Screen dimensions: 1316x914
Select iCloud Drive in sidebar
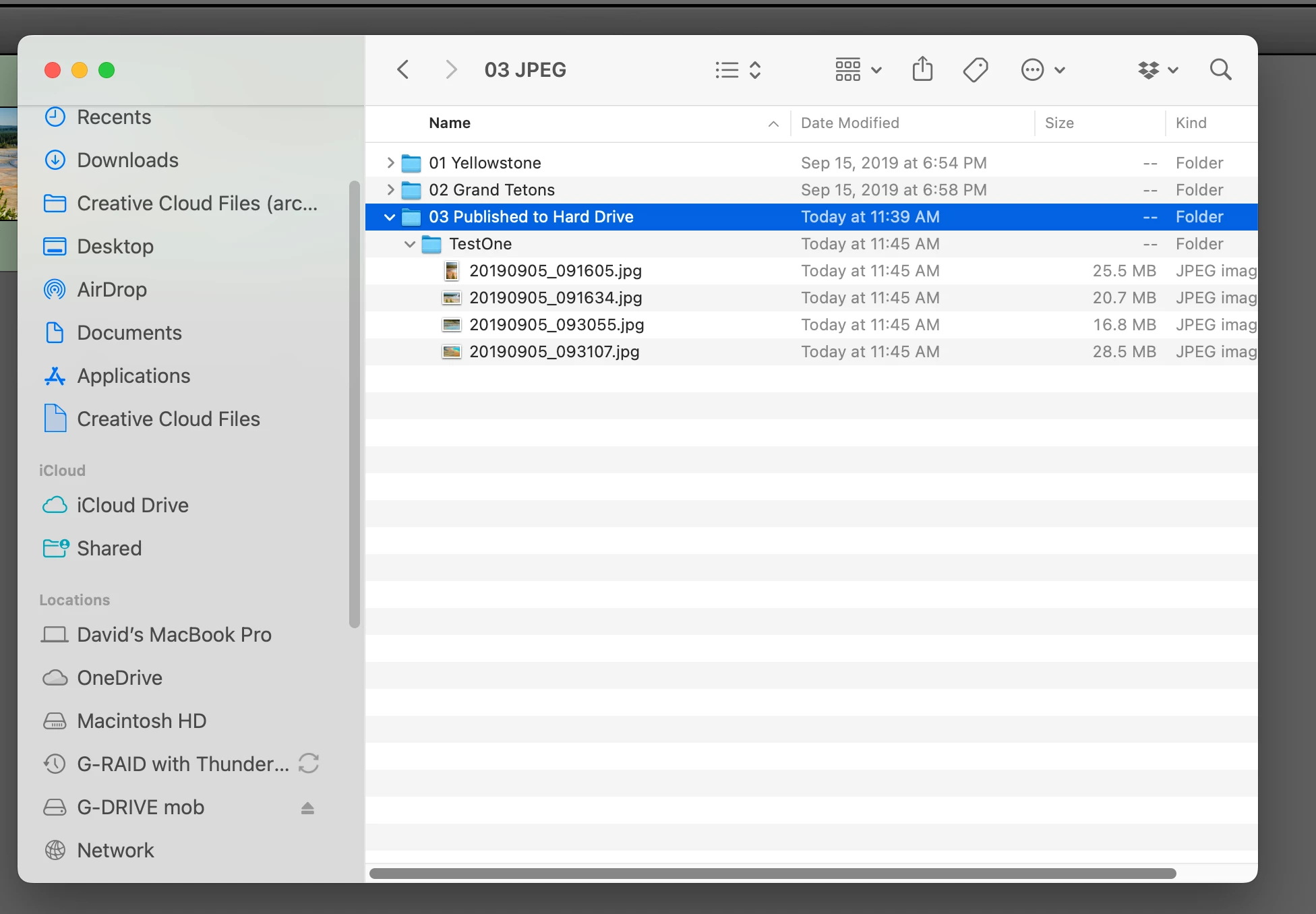(133, 506)
